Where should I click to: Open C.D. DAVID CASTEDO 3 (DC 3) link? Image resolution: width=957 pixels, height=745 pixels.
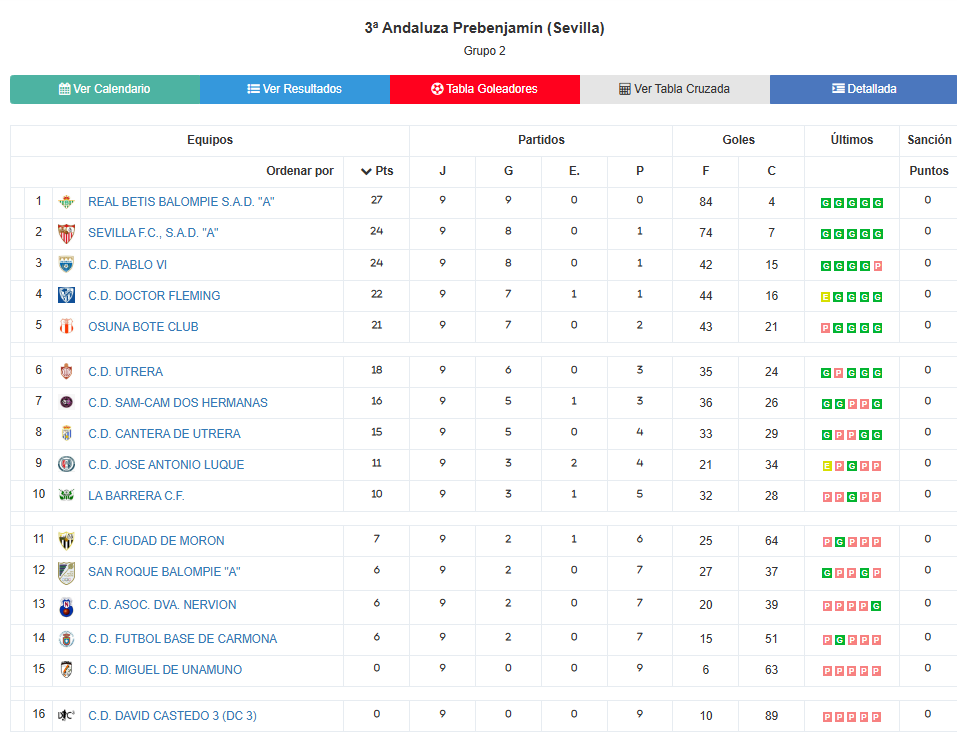173,716
